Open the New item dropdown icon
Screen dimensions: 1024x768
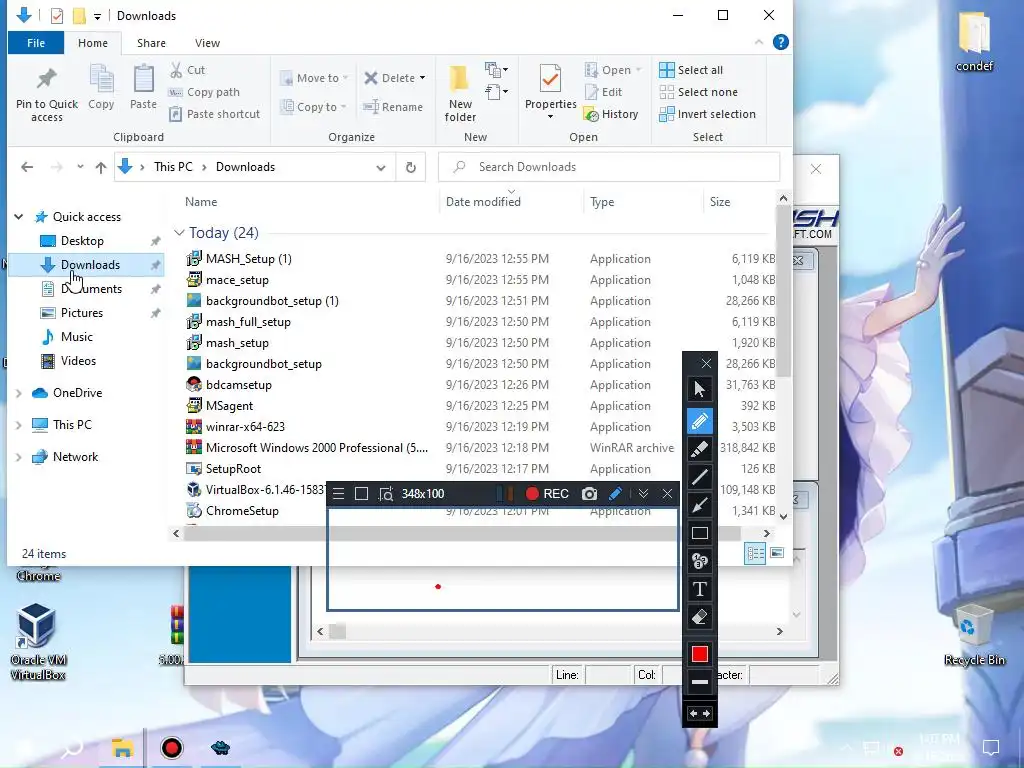click(x=496, y=69)
